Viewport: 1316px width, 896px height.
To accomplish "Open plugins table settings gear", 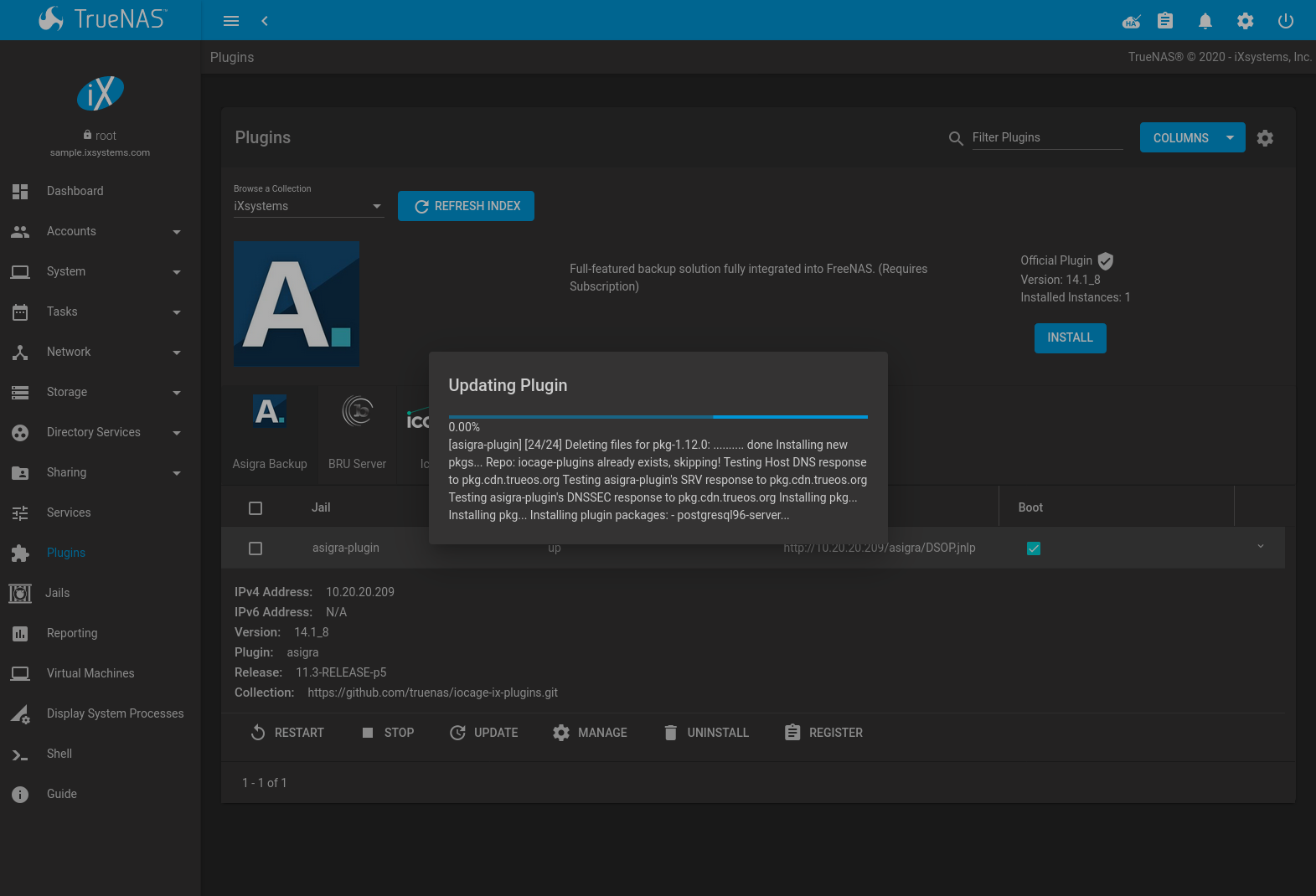I will click(x=1265, y=138).
